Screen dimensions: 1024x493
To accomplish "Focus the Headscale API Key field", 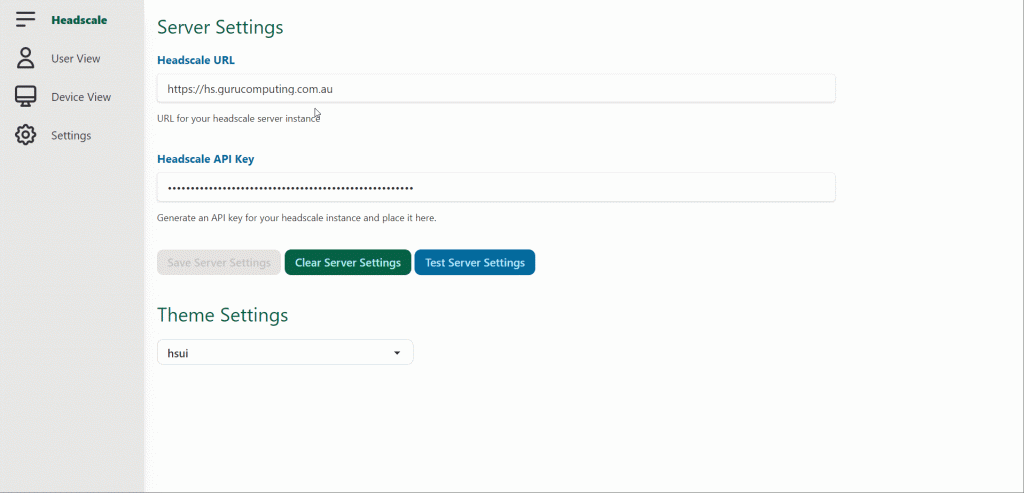I will pos(496,187).
